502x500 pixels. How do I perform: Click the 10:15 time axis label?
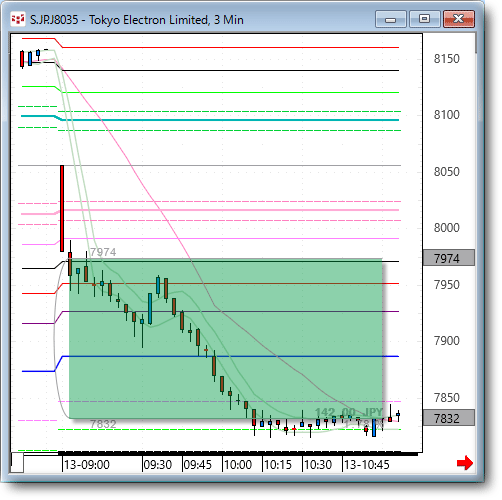(278, 465)
